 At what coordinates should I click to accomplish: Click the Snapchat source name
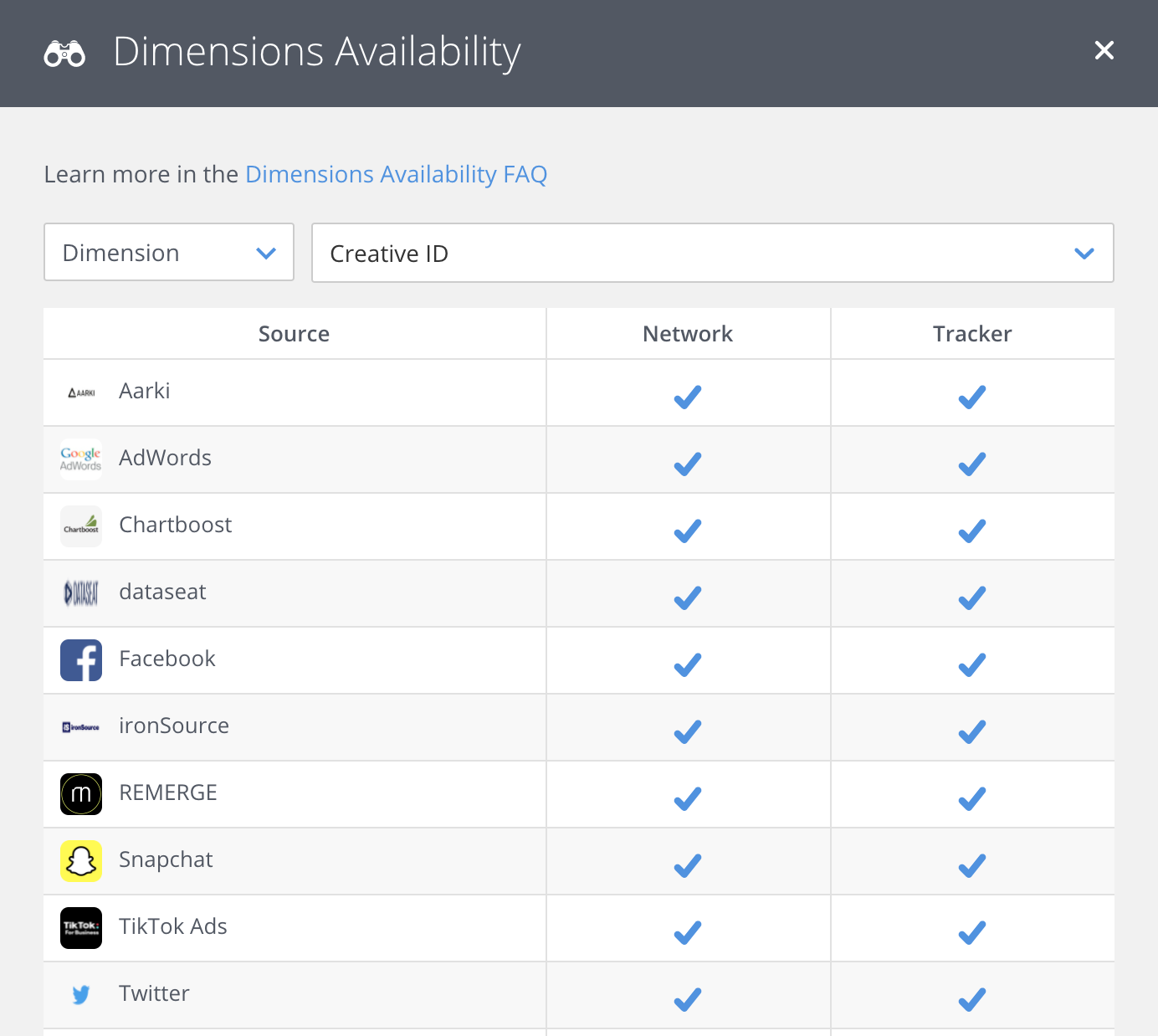[x=166, y=859]
